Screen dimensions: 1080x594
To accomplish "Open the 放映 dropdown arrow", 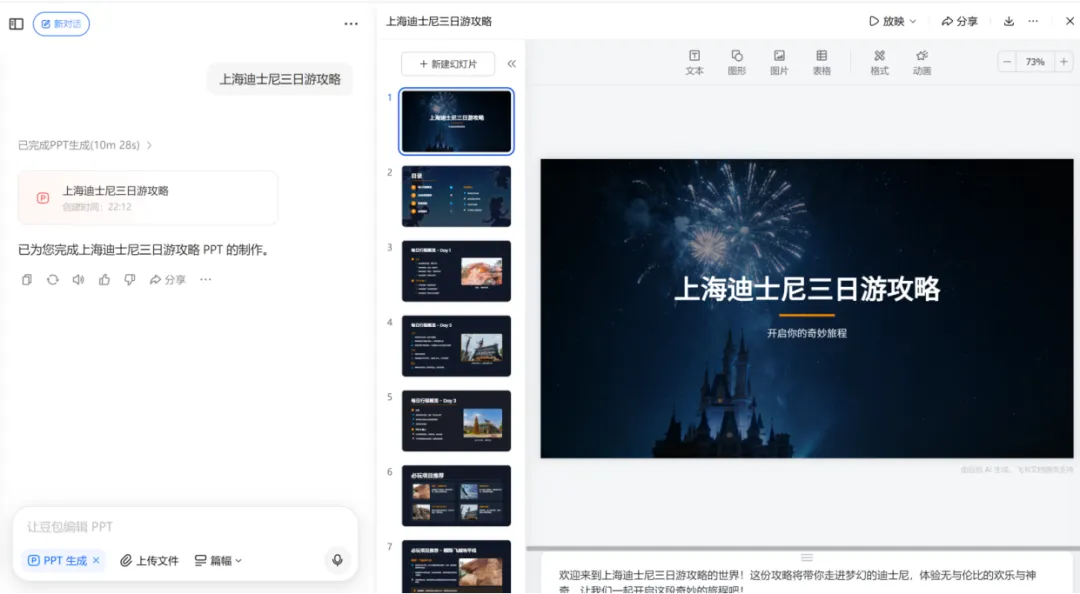I will (913, 21).
